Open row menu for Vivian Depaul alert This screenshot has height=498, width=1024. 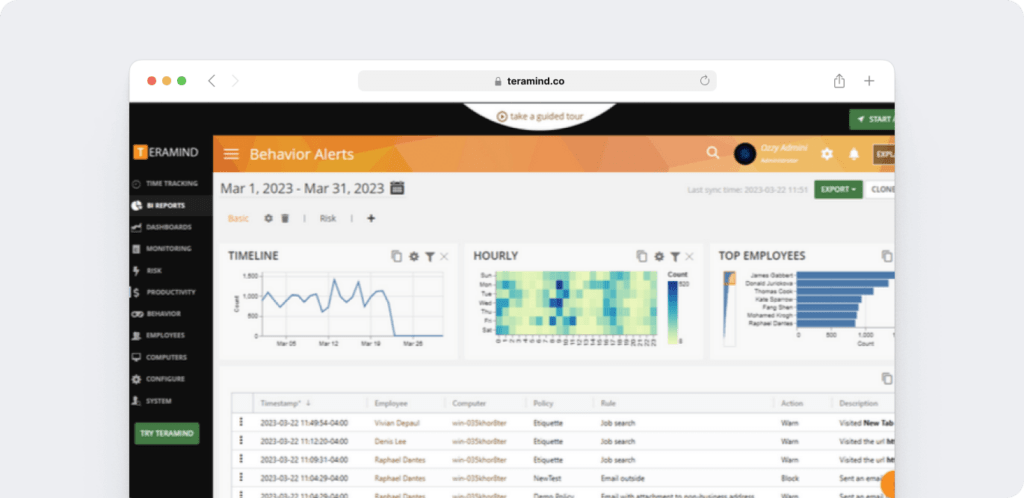[x=241, y=423]
